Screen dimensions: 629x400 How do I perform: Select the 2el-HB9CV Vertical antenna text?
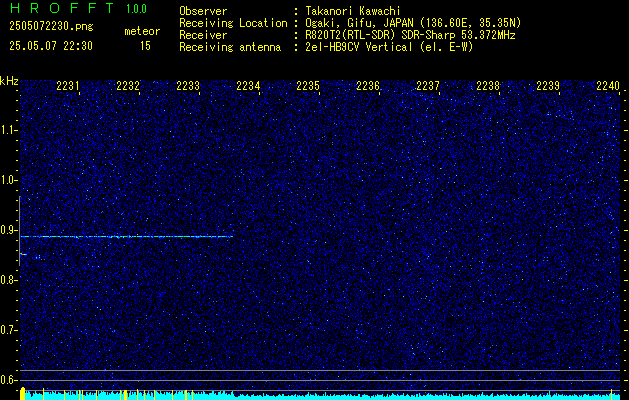pos(389,47)
